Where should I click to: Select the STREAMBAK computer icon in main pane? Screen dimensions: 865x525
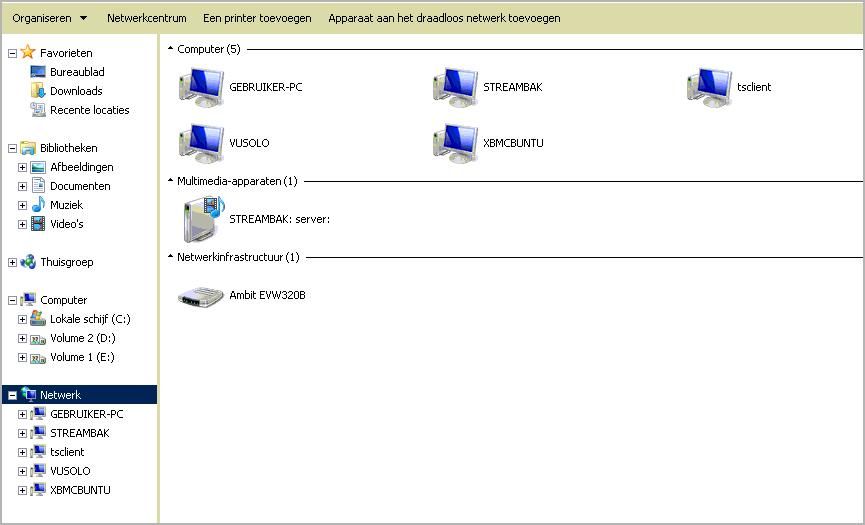[x=455, y=87]
